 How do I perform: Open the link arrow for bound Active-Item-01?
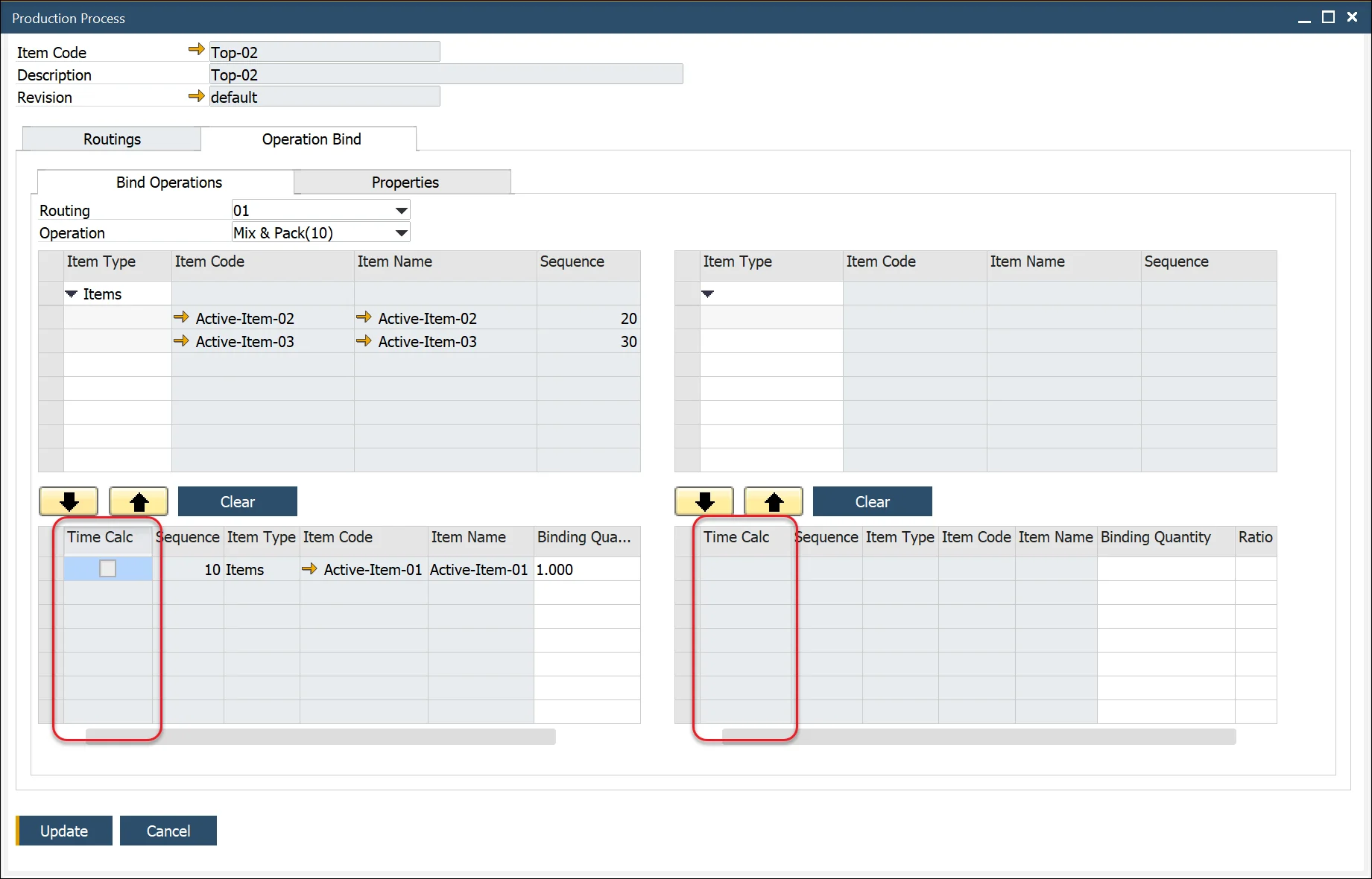tap(311, 568)
